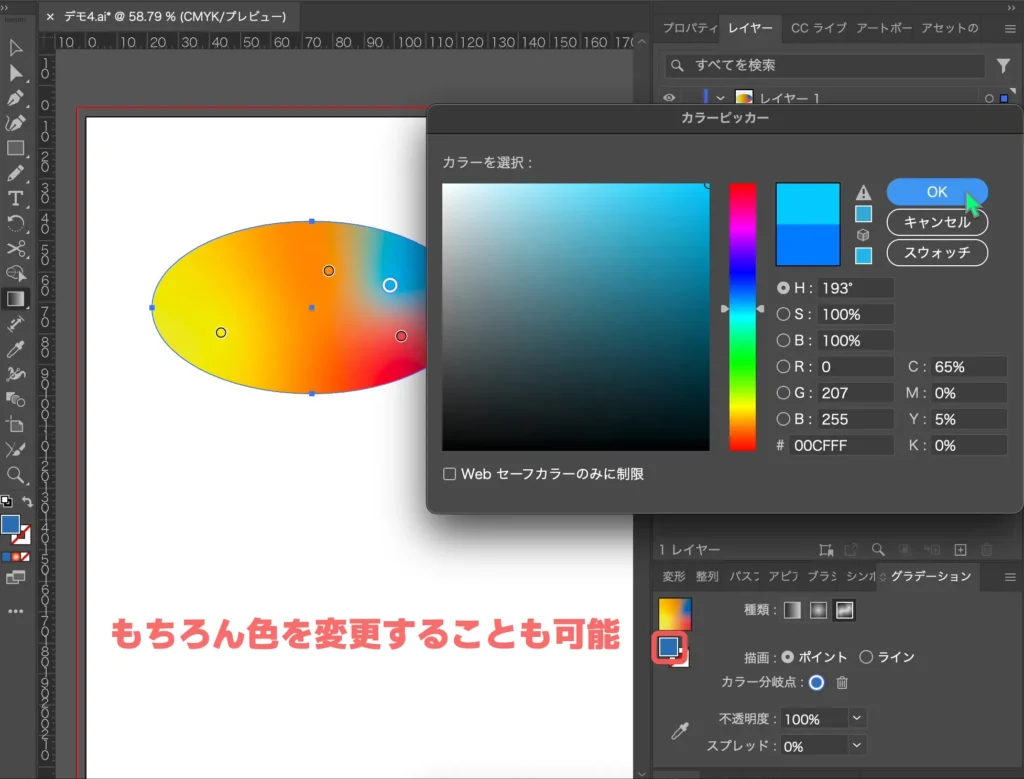The width and height of the screenshot is (1024, 779).
Task: Choose the radial gradient type in グラデーション panel
Action: pos(819,611)
